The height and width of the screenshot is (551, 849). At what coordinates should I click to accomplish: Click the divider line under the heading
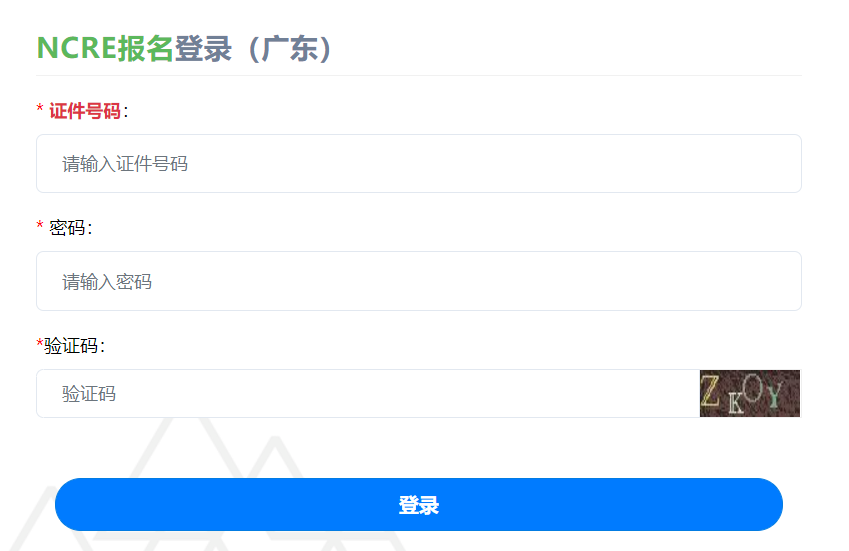(x=418, y=75)
